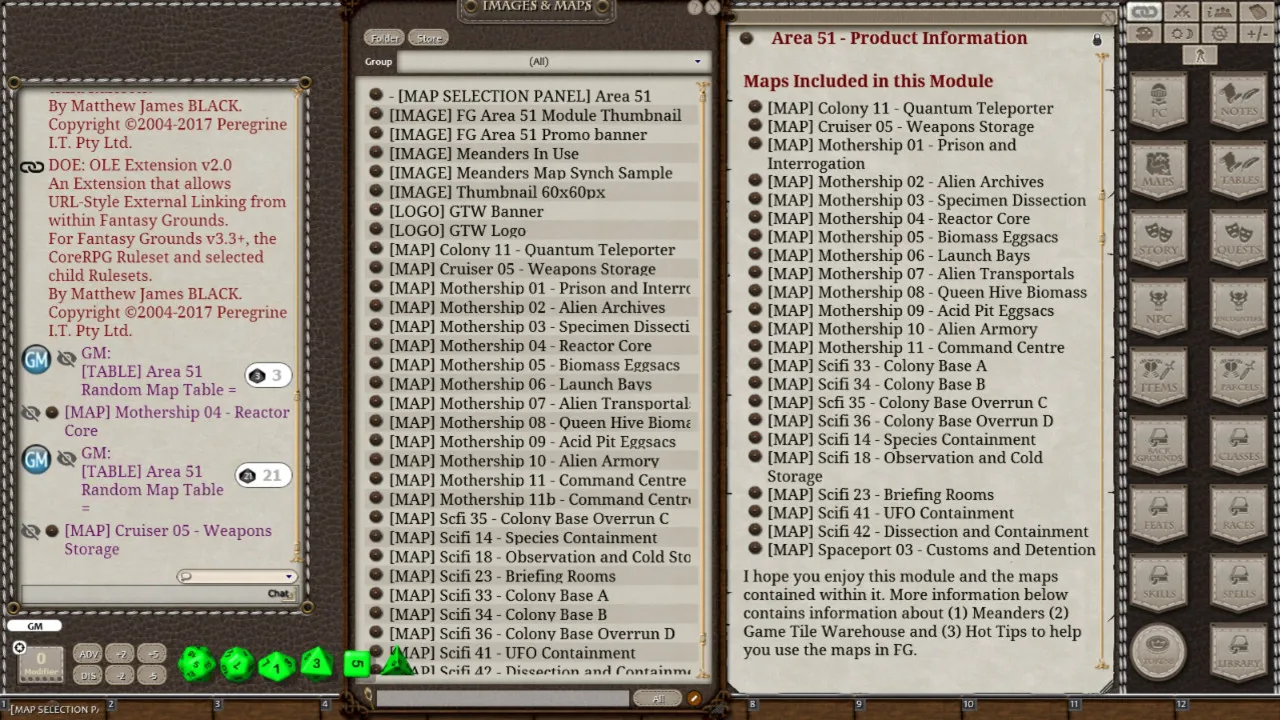Open the Races sidebar button
1280x720 pixels.
click(x=1239, y=514)
